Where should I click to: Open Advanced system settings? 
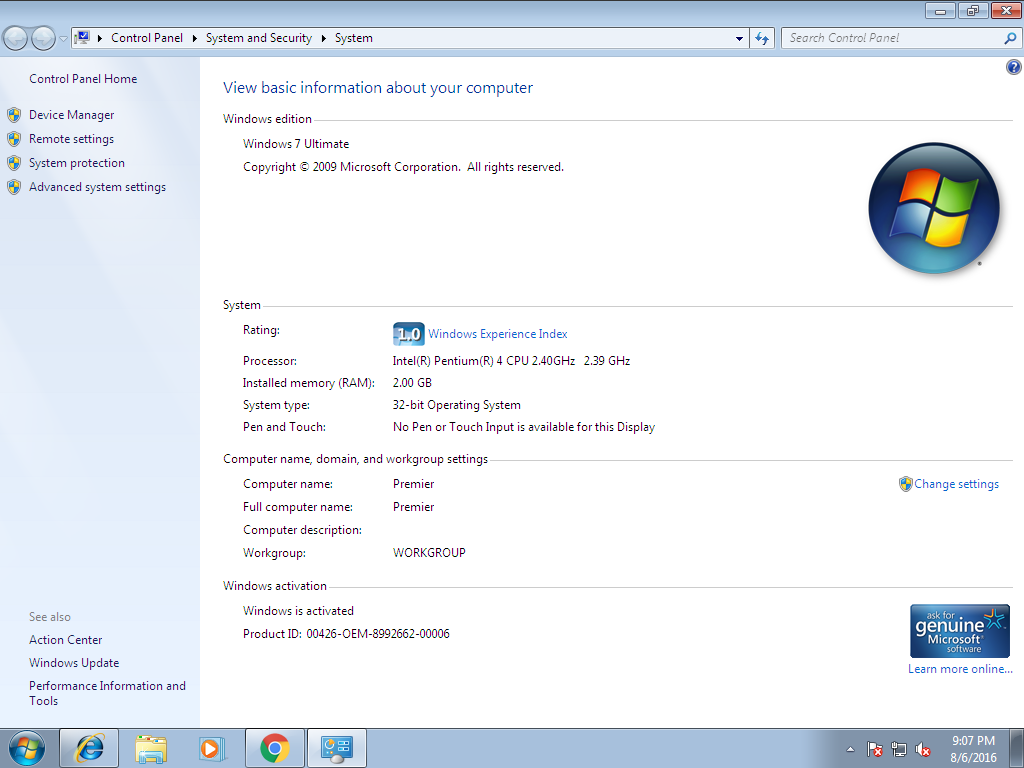coord(97,187)
